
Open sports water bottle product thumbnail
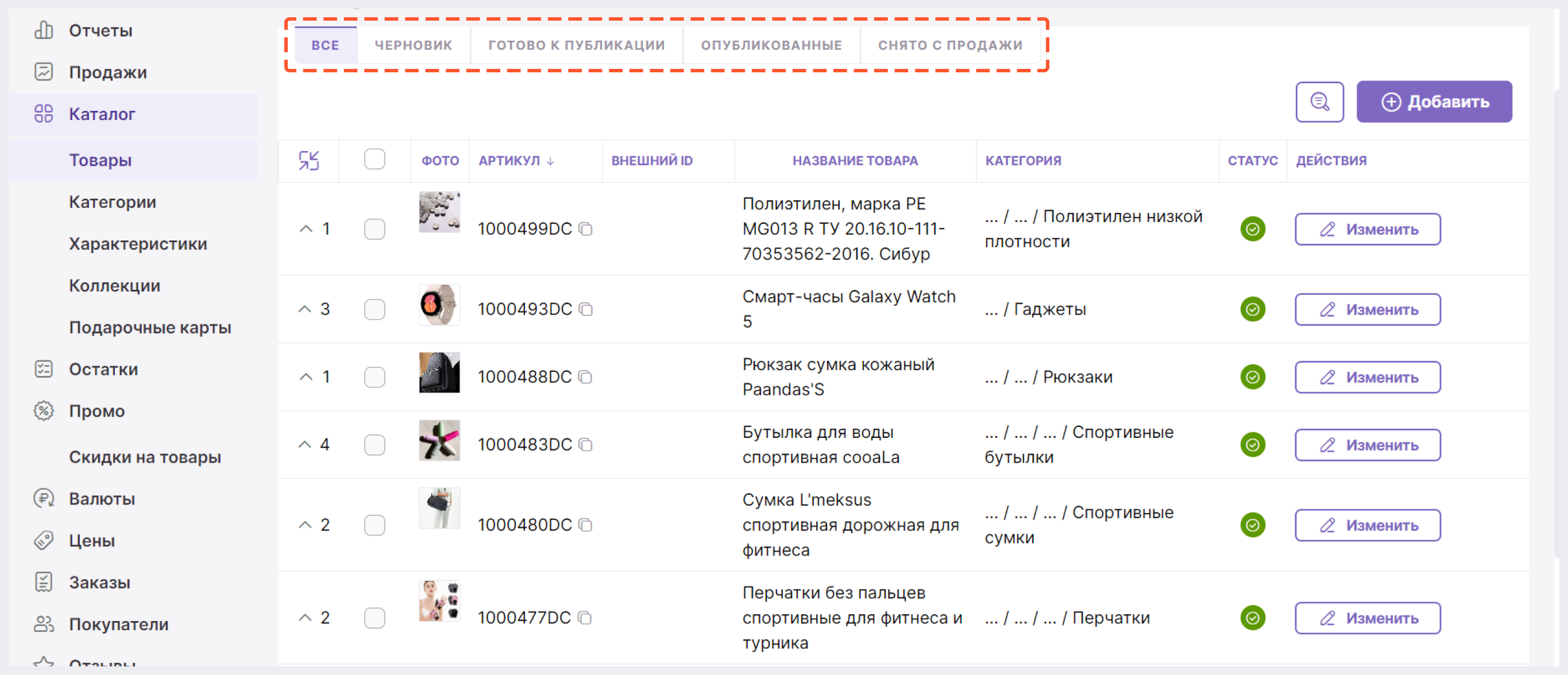click(x=439, y=440)
